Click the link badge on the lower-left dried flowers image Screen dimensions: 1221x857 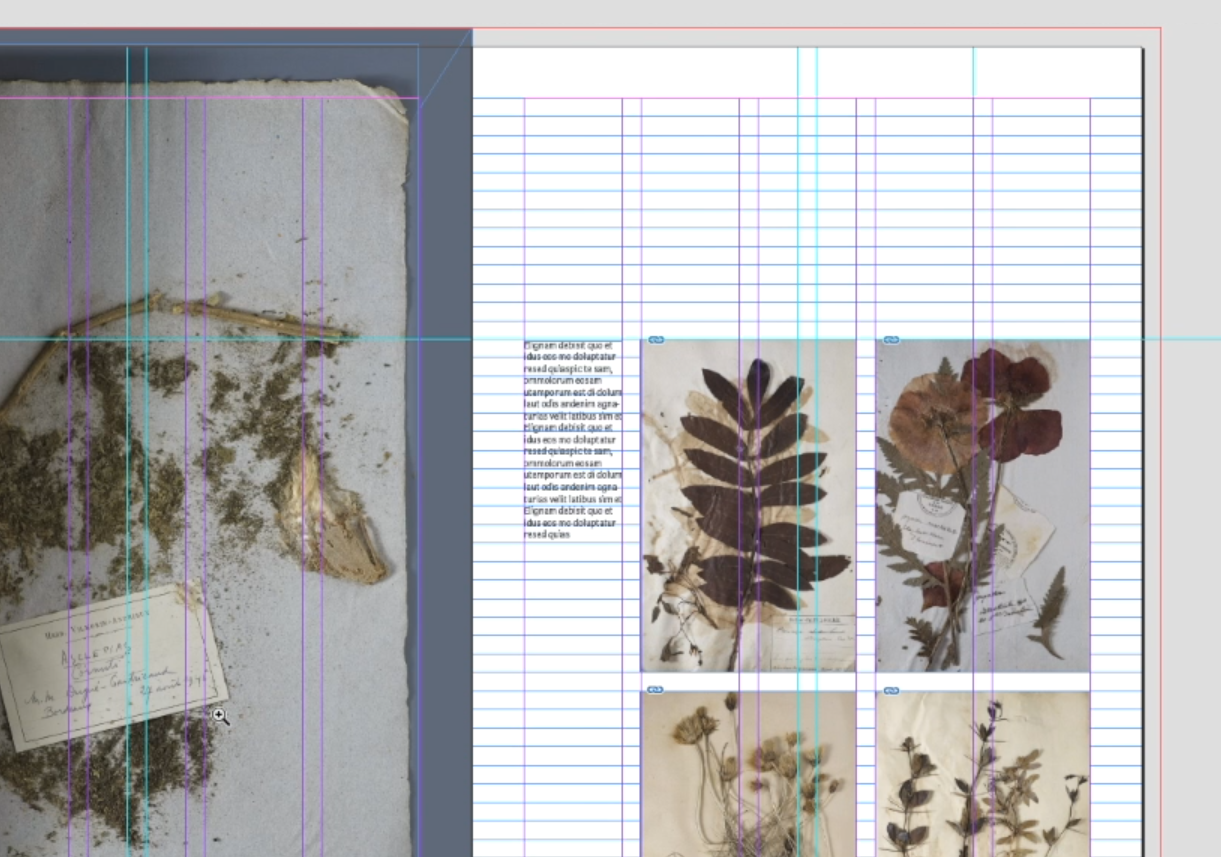coord(656,690)
